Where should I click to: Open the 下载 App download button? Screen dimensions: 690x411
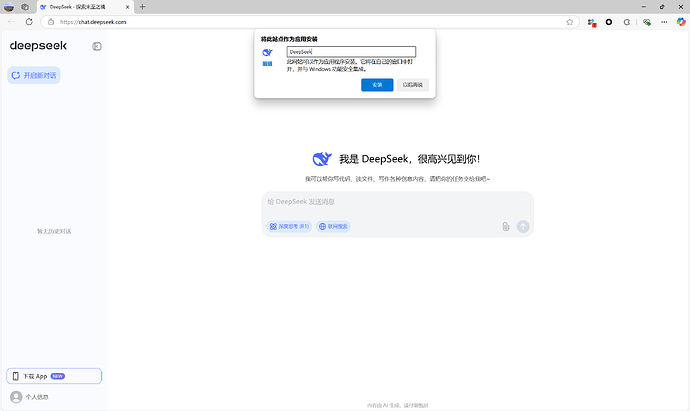click(54, 376)
